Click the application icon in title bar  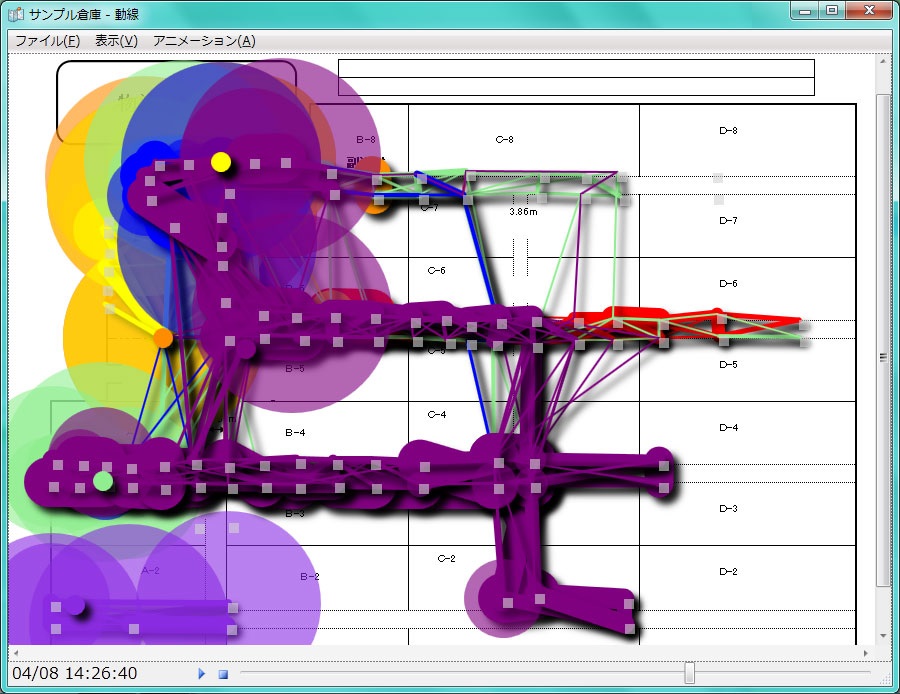click(x=16, y=13)
